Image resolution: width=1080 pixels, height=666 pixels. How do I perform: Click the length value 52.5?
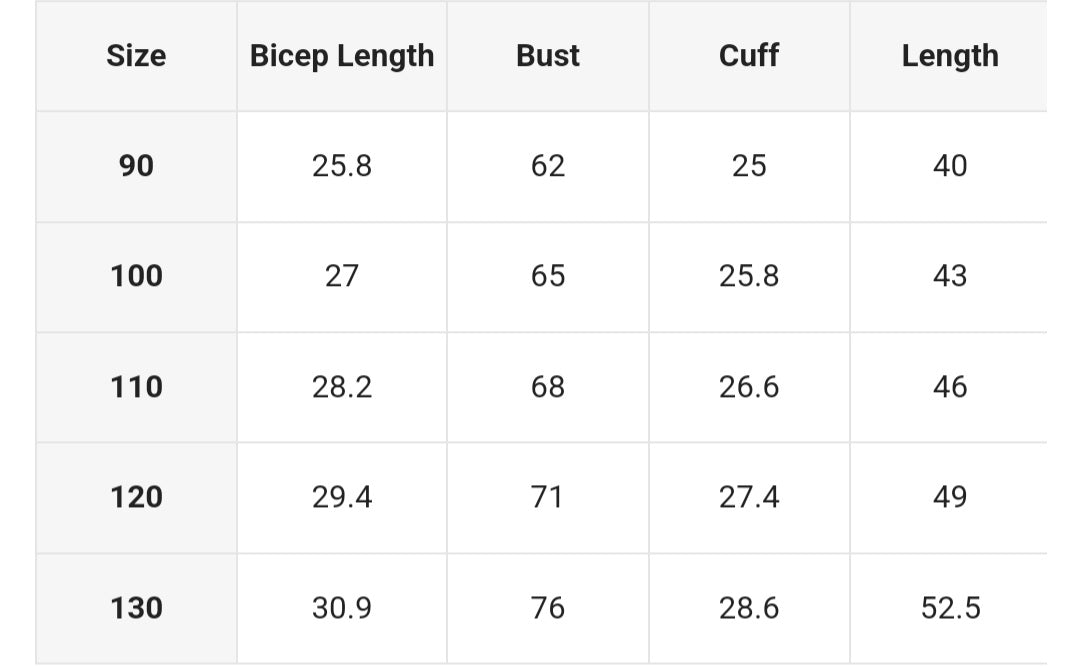coord(950,608)
